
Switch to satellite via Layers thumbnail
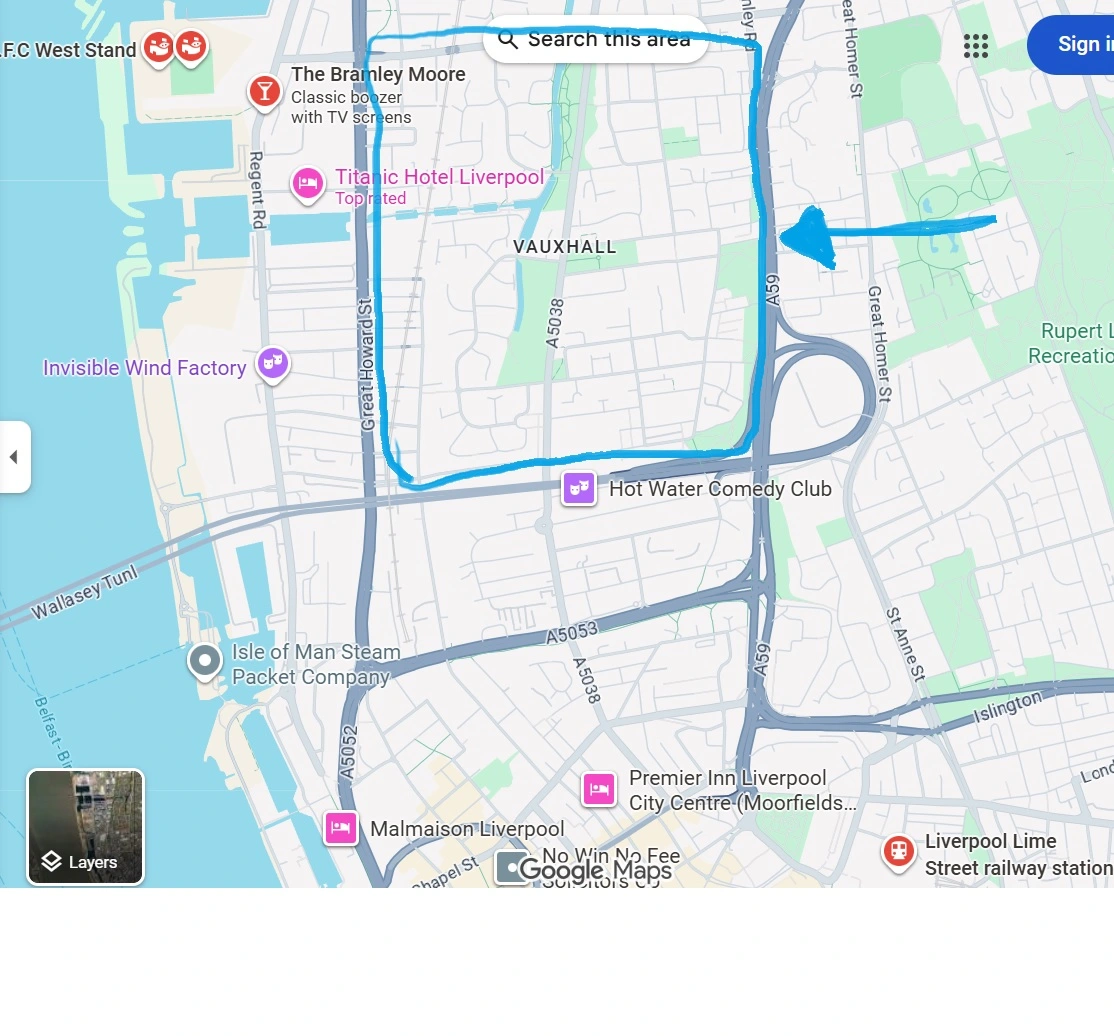85,826
